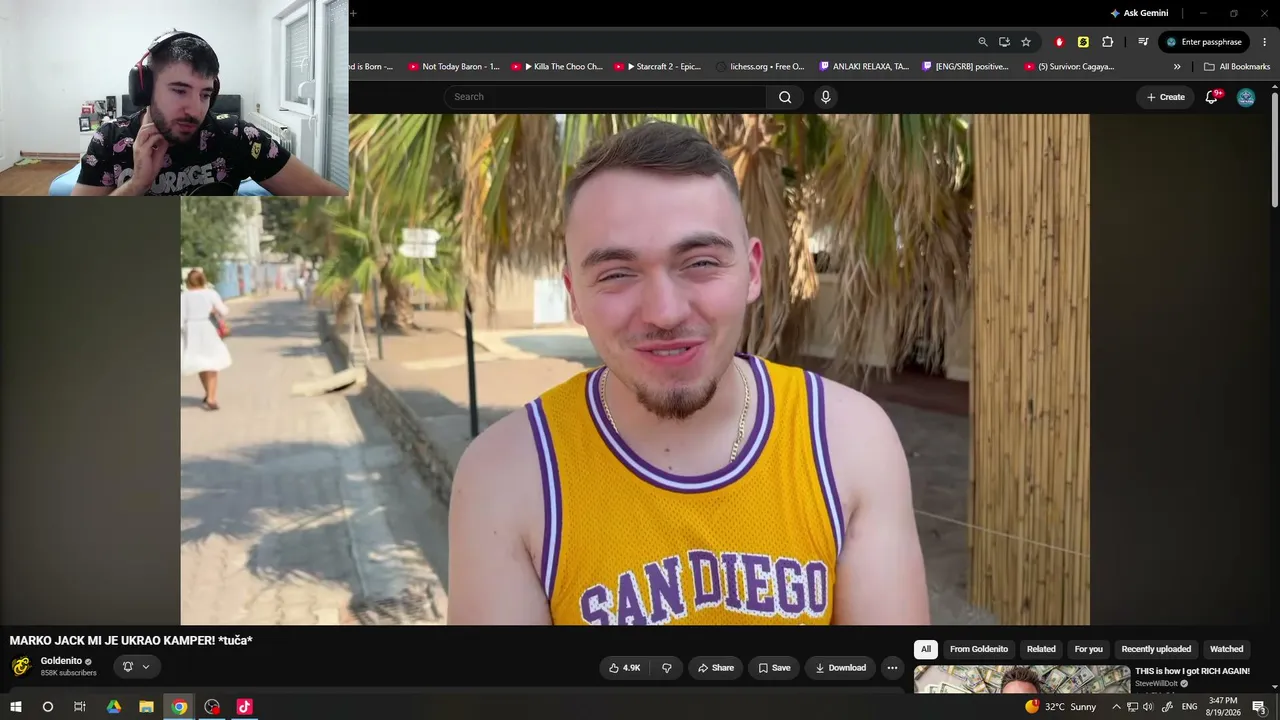Open the money thumbnail recommended video
Screen dimensions: 1280x720
click(x=1022, y=679)
